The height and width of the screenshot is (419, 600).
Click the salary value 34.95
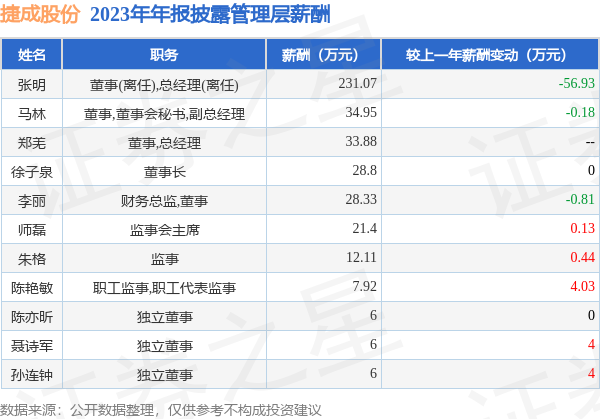361,112
